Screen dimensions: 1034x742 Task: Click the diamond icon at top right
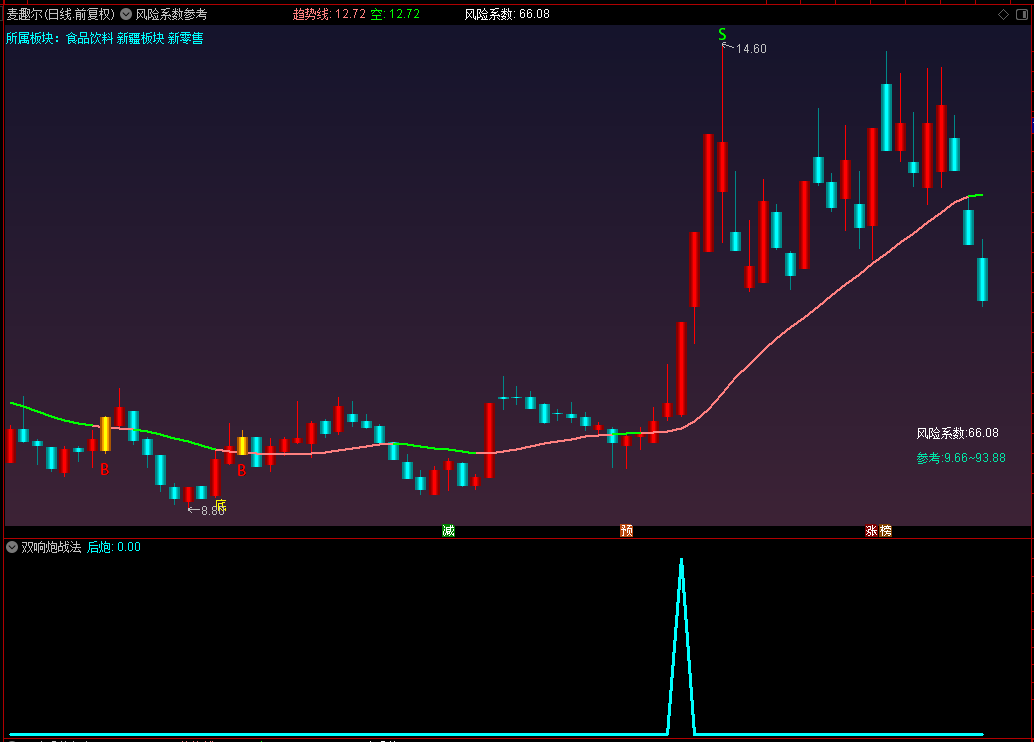coord(1004,15)
